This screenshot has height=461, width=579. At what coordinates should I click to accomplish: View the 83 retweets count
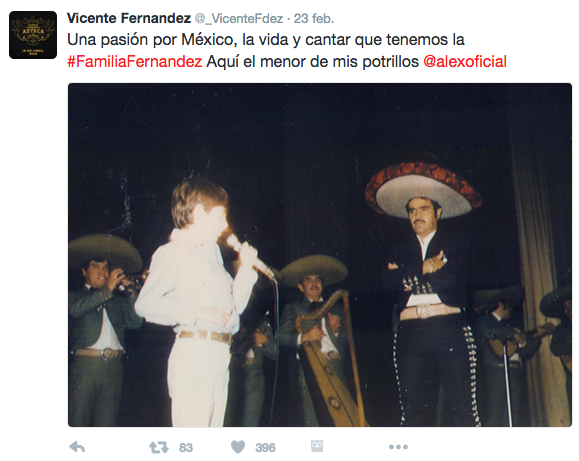186,448
